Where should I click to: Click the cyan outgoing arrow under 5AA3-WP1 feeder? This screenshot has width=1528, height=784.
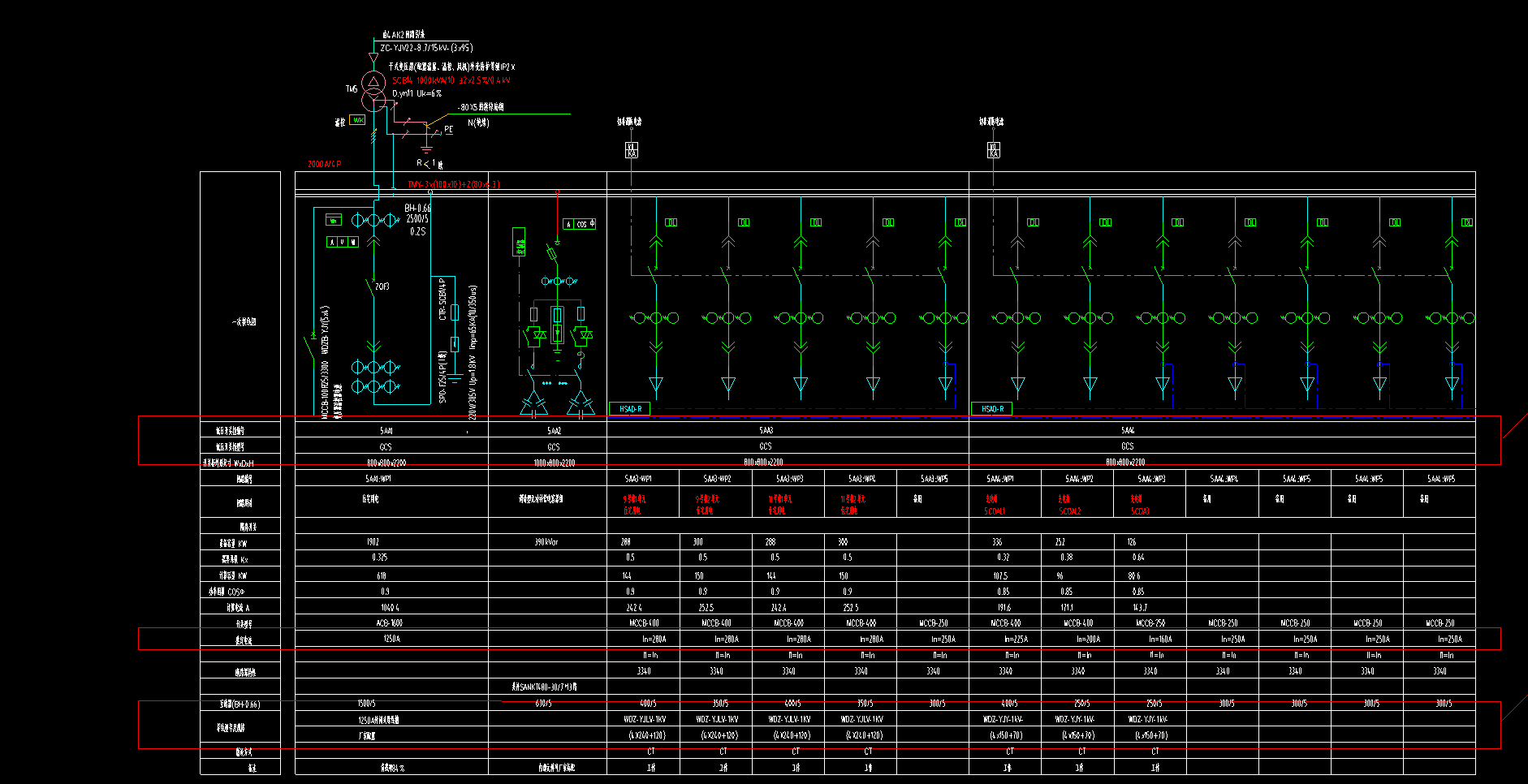[655, 384]
